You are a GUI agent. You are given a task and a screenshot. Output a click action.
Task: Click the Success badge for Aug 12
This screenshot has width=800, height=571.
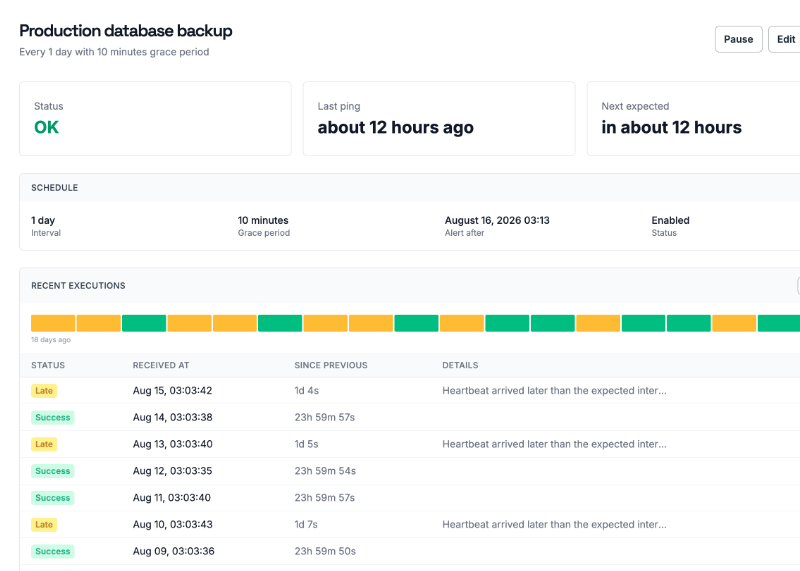[53, 471]
